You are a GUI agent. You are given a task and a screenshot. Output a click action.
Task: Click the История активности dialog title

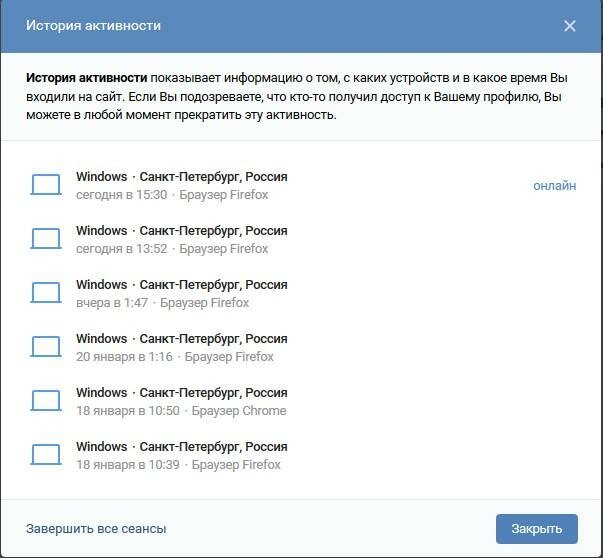pos(93,26)
